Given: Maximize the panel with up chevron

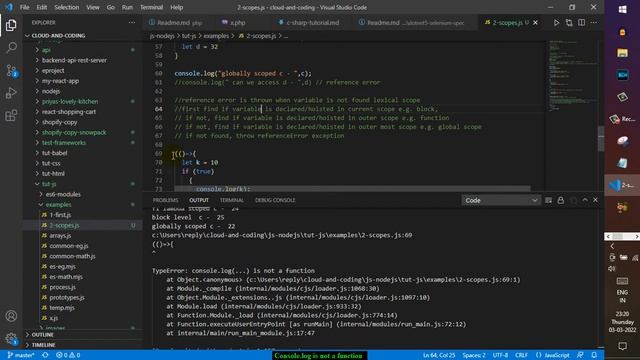Looking at the screenshot, I should (585, 200).
